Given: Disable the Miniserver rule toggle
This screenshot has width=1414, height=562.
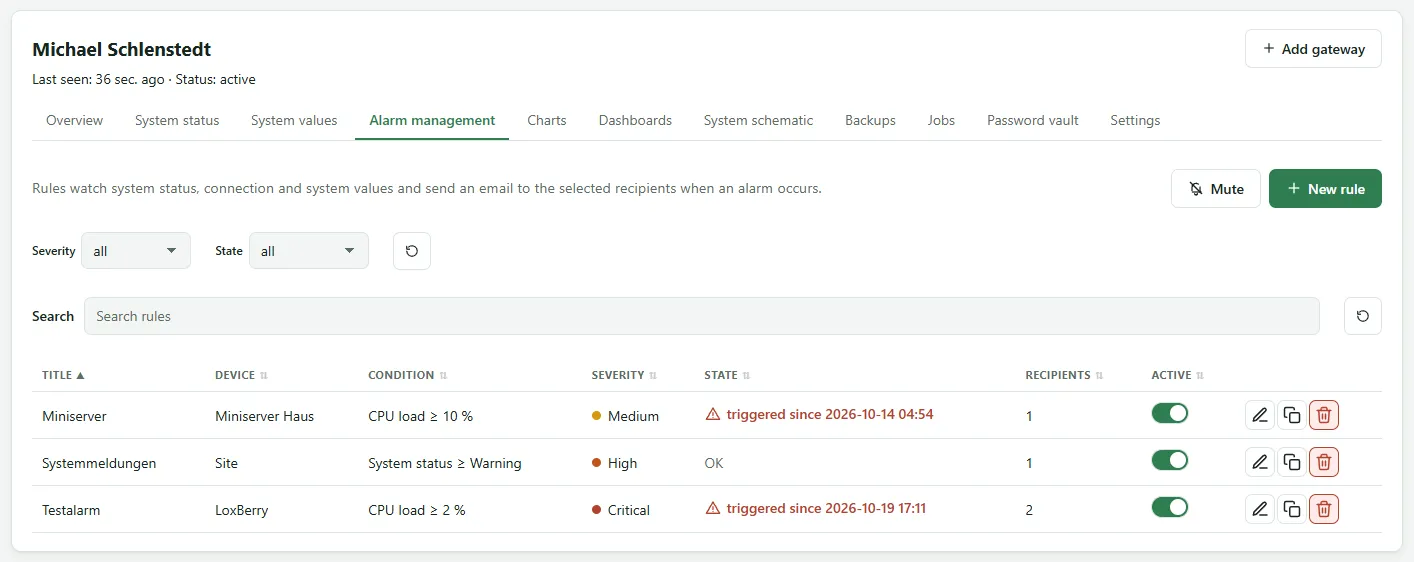Looking at the screenshot, I should tap(1170, 413).
